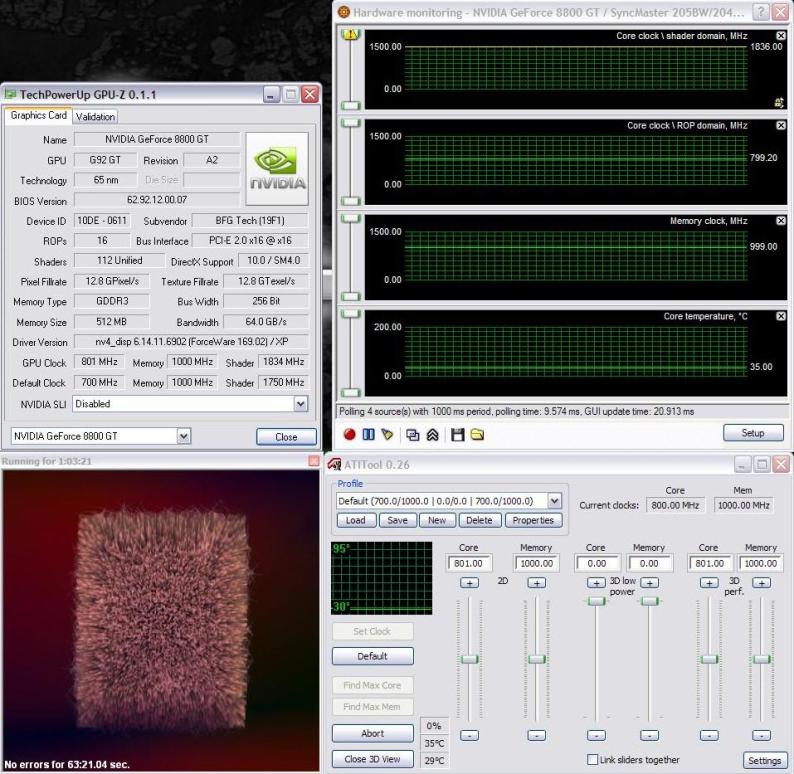
Task: Click the GPU-Z title bar icon
Action: tap(10, 94)
